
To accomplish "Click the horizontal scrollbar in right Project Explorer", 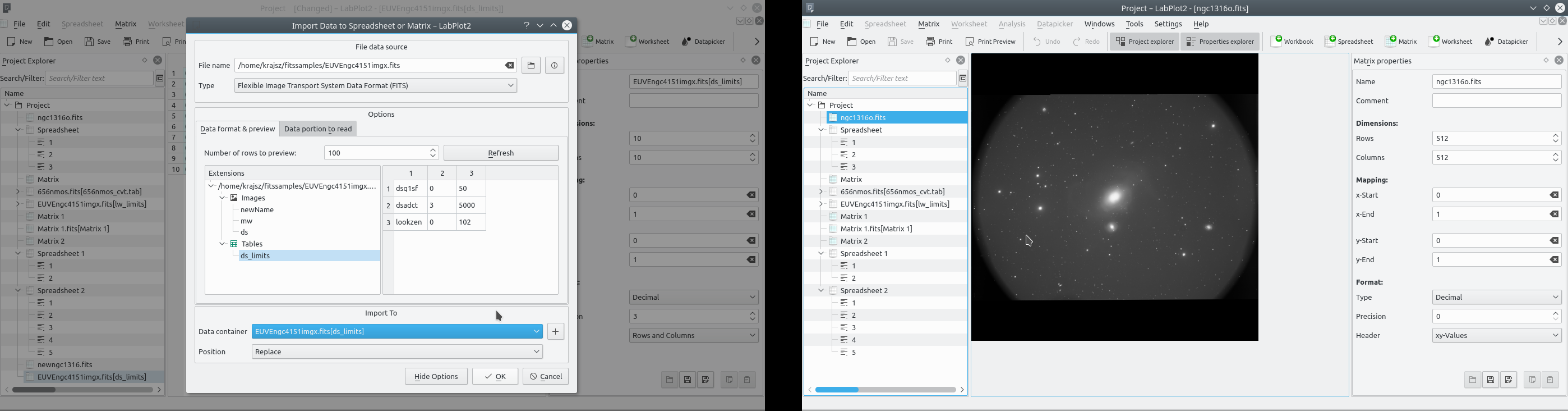I will pyautogui.click(x=886, y=390).
